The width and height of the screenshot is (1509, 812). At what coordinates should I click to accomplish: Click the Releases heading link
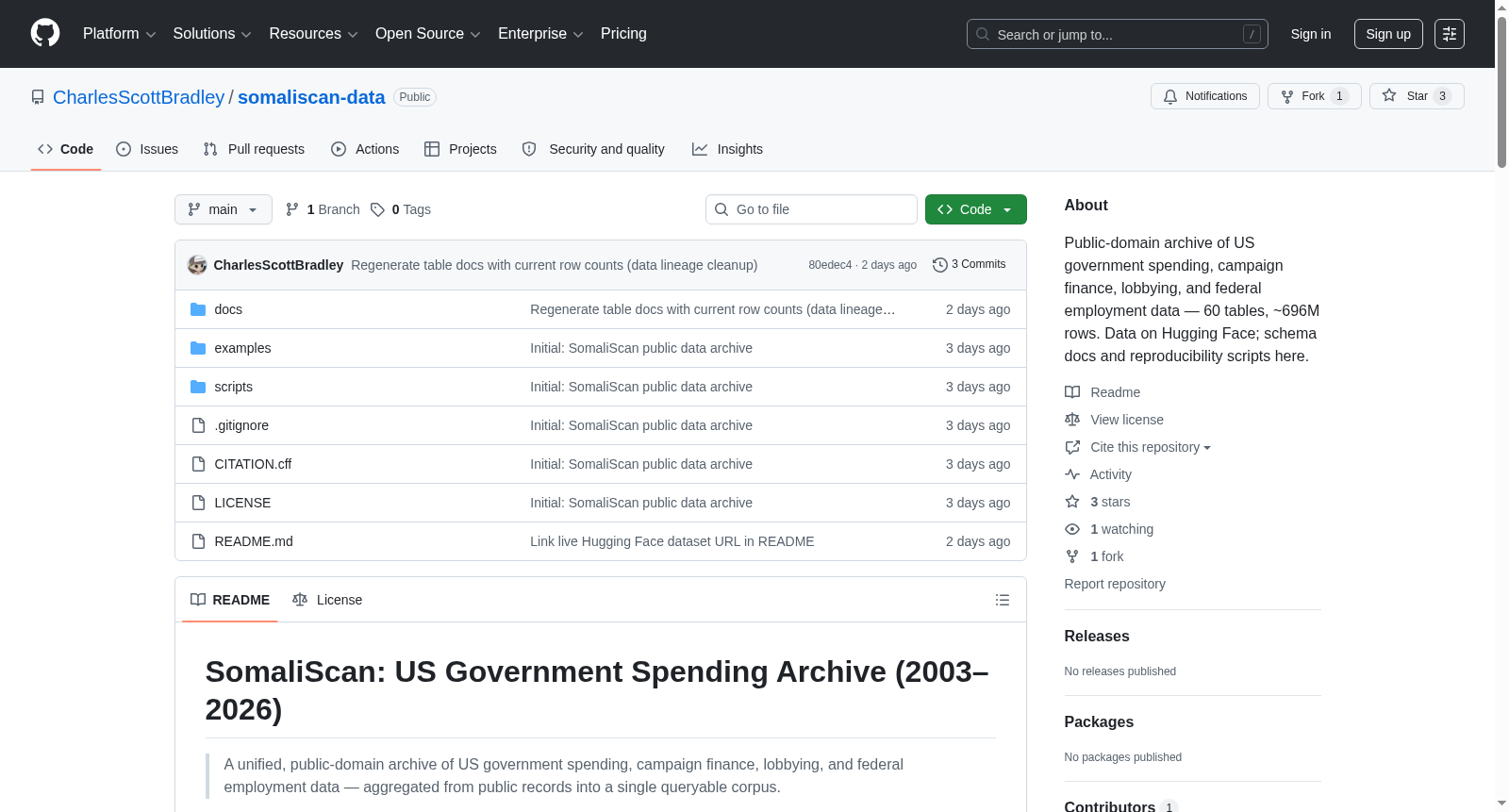pos(1097,637)
